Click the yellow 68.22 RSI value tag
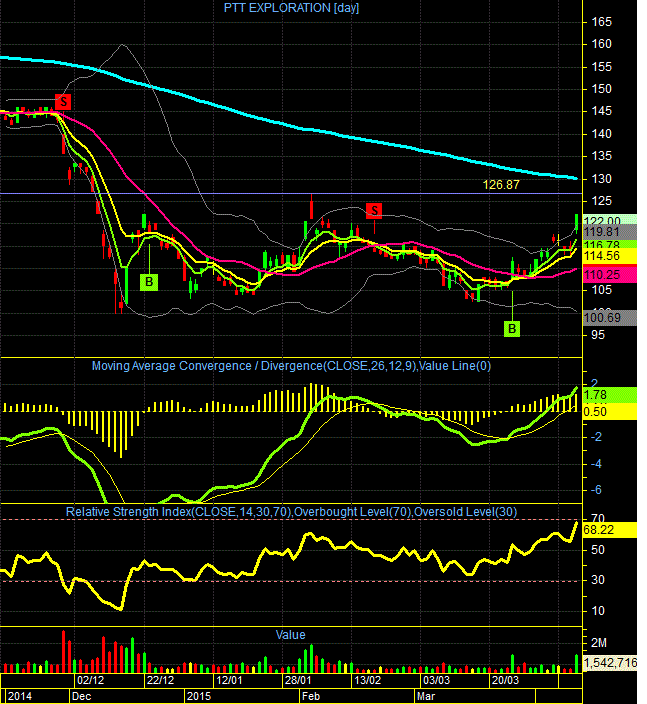 [x=609, y=530]
